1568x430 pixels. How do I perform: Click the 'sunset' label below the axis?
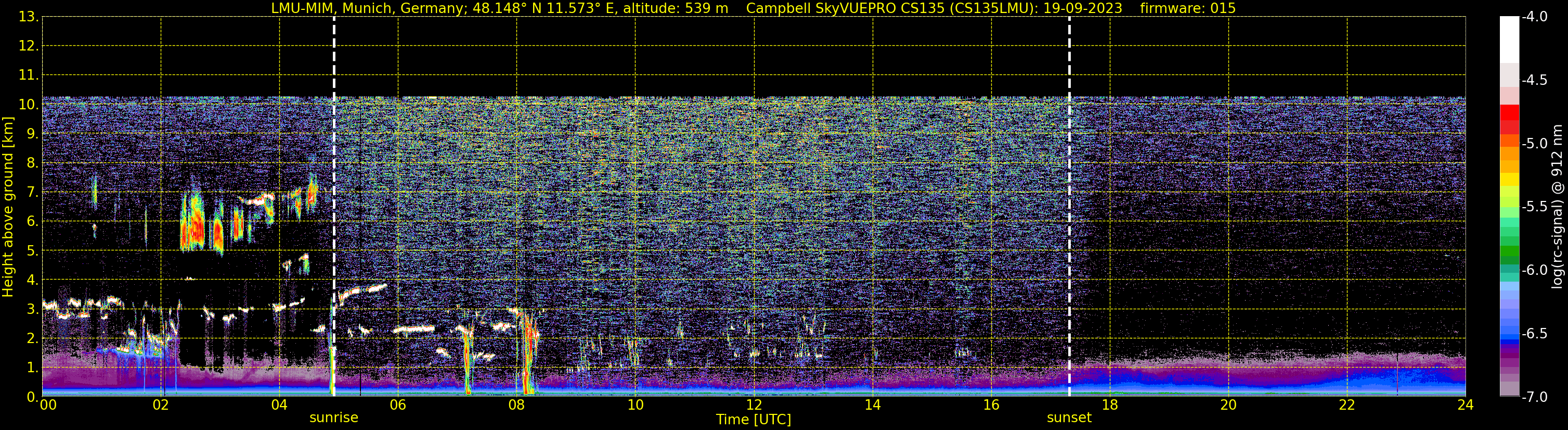1069,418
